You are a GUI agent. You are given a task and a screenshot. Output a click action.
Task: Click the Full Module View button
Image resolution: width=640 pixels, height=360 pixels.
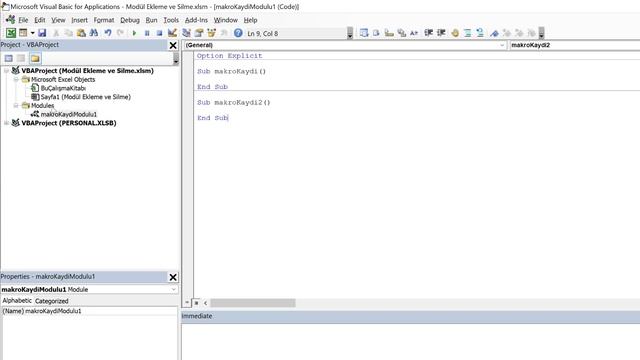(196, 303)
